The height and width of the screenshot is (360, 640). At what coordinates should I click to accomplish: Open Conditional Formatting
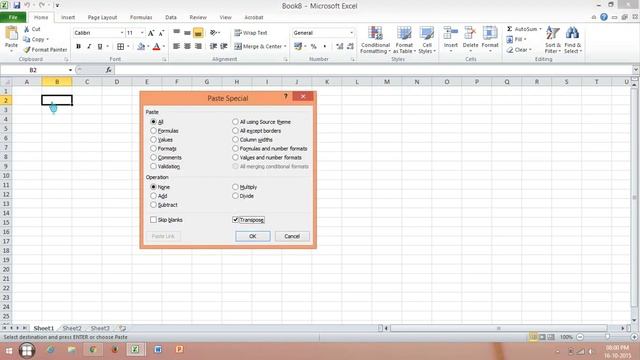[375, 40]
